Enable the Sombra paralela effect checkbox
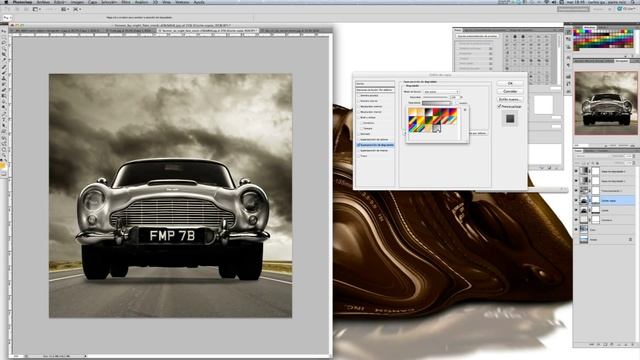This screenshot has width=640, height=360. [x=358, y=96]
